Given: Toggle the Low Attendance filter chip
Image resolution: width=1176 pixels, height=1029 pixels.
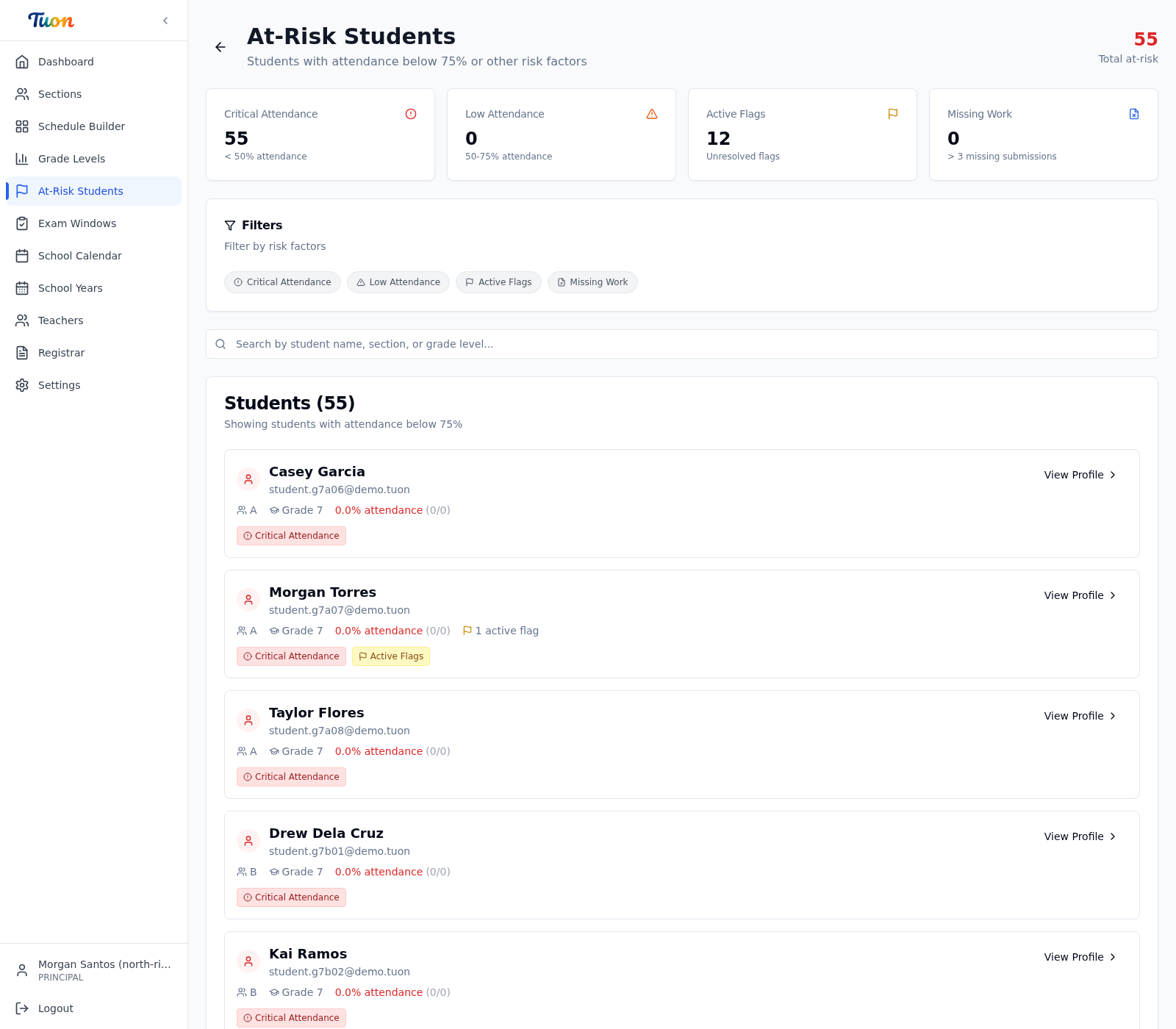Looking at the screenshot, I should (x=398, y=282).
